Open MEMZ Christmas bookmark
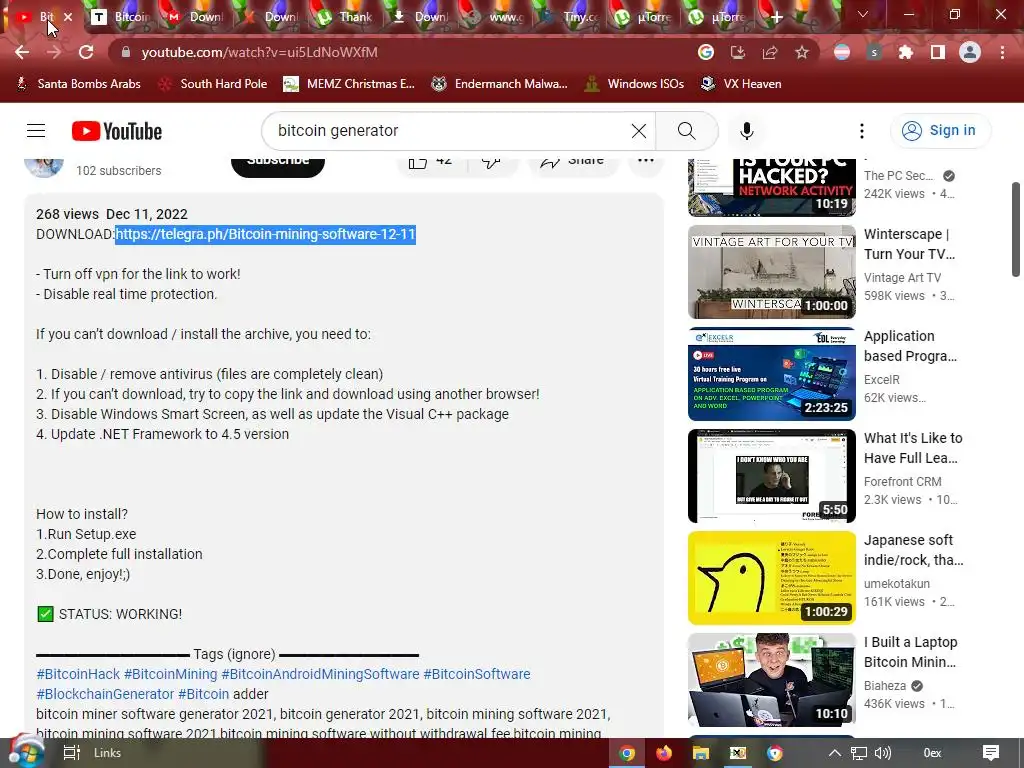The image size is (1024, 768). [x=349, y=84]
